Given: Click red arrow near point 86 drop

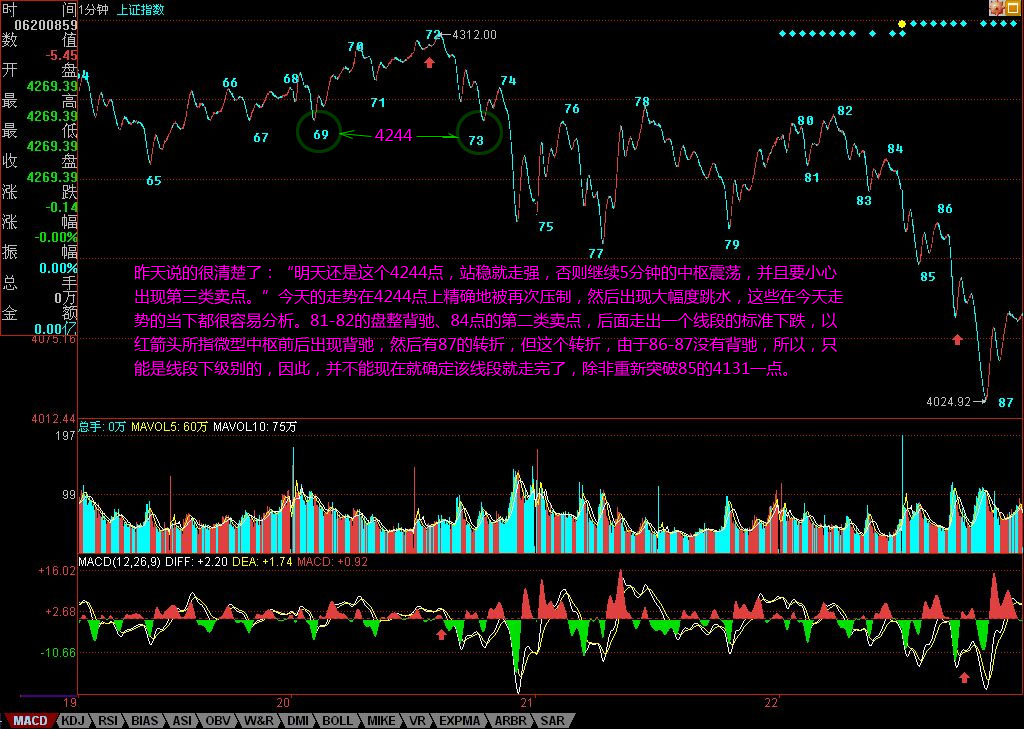Looking at the screenshot, I should [957, 340].
